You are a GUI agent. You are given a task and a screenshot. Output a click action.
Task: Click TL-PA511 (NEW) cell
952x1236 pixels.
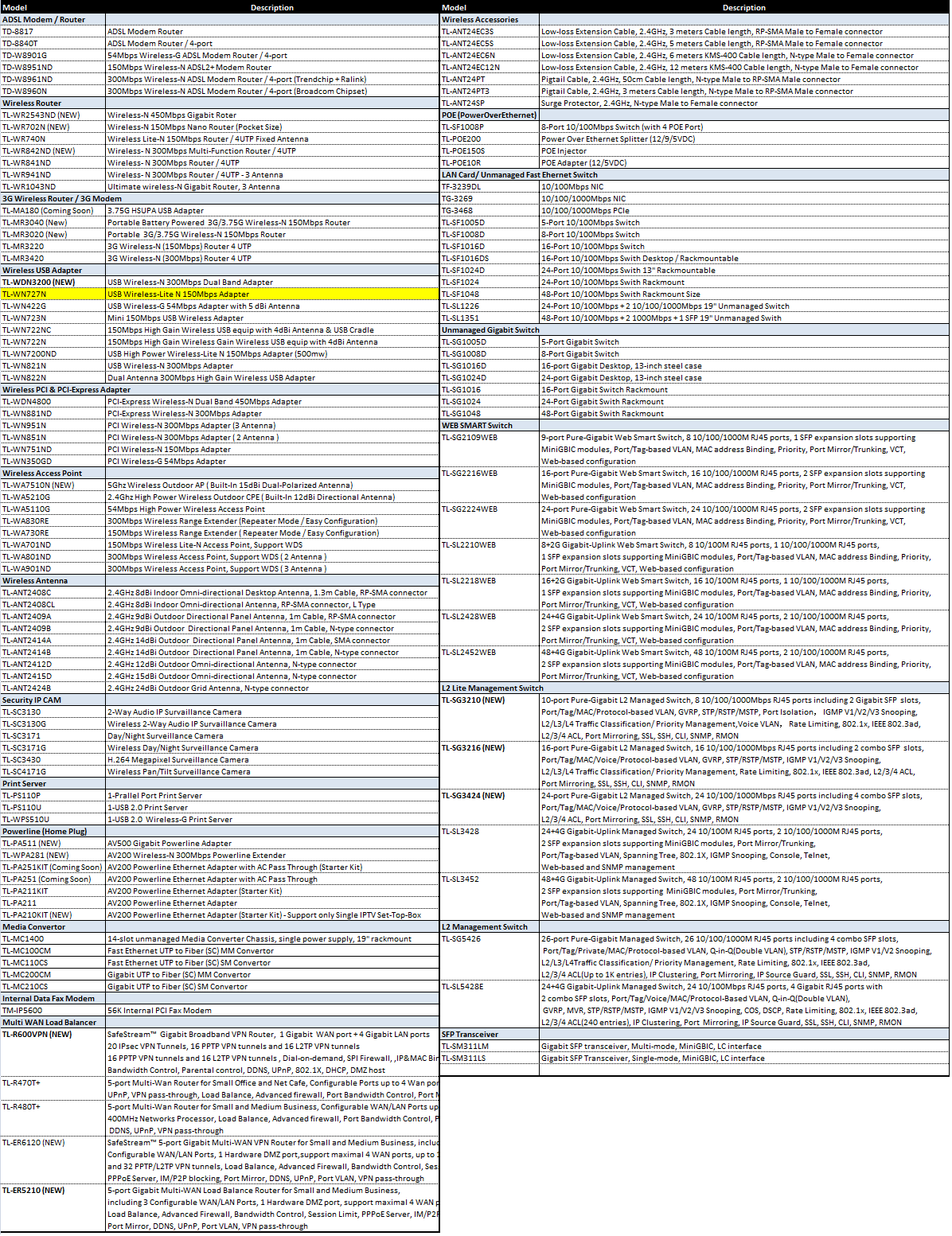53,844
